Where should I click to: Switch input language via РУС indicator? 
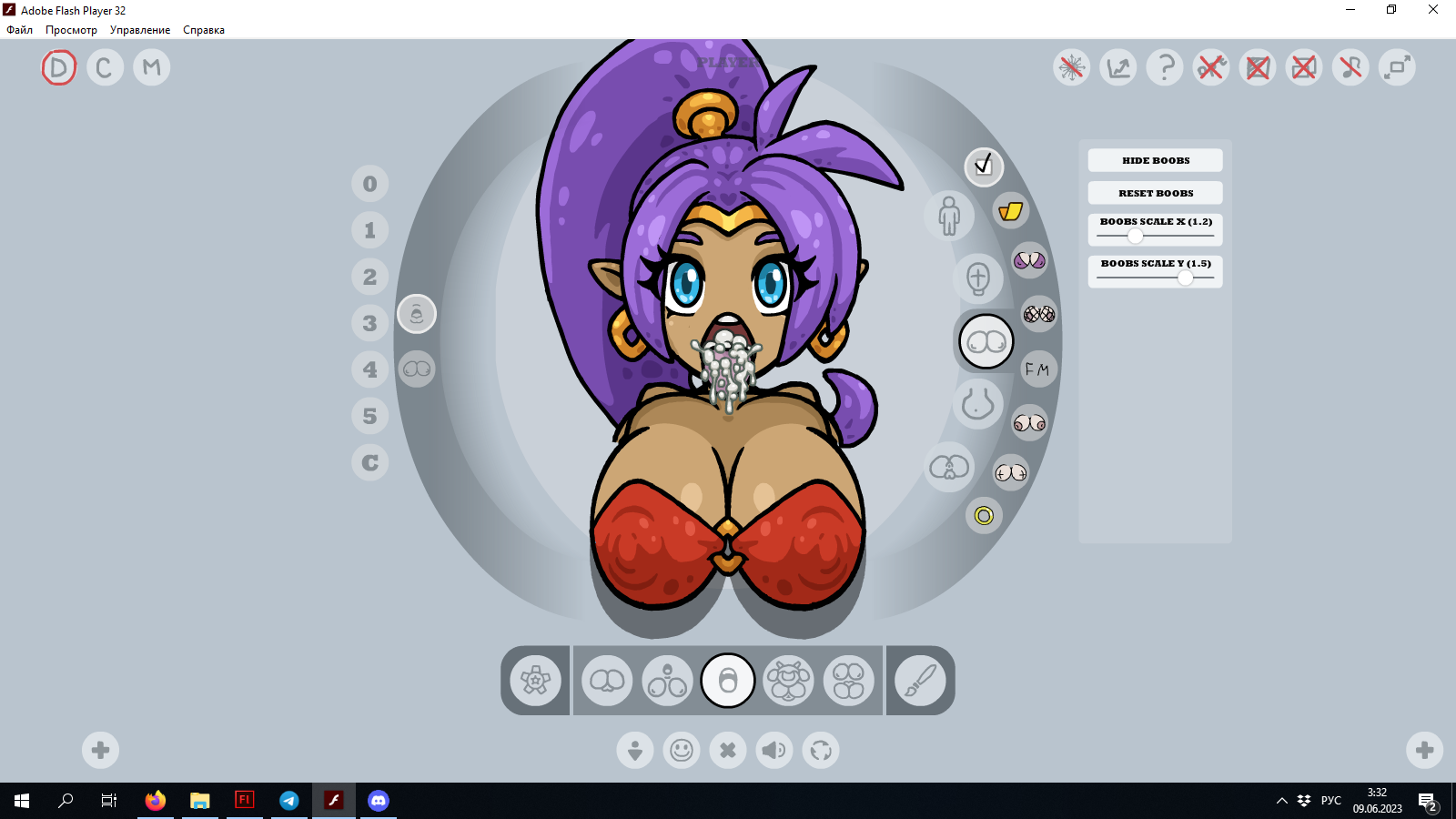tap(1331, 801)
